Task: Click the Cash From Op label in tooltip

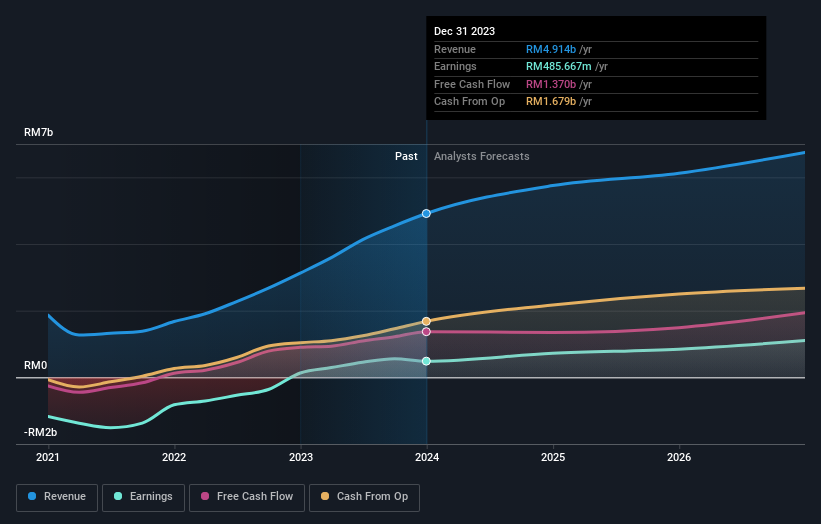Action: [470, 102]
